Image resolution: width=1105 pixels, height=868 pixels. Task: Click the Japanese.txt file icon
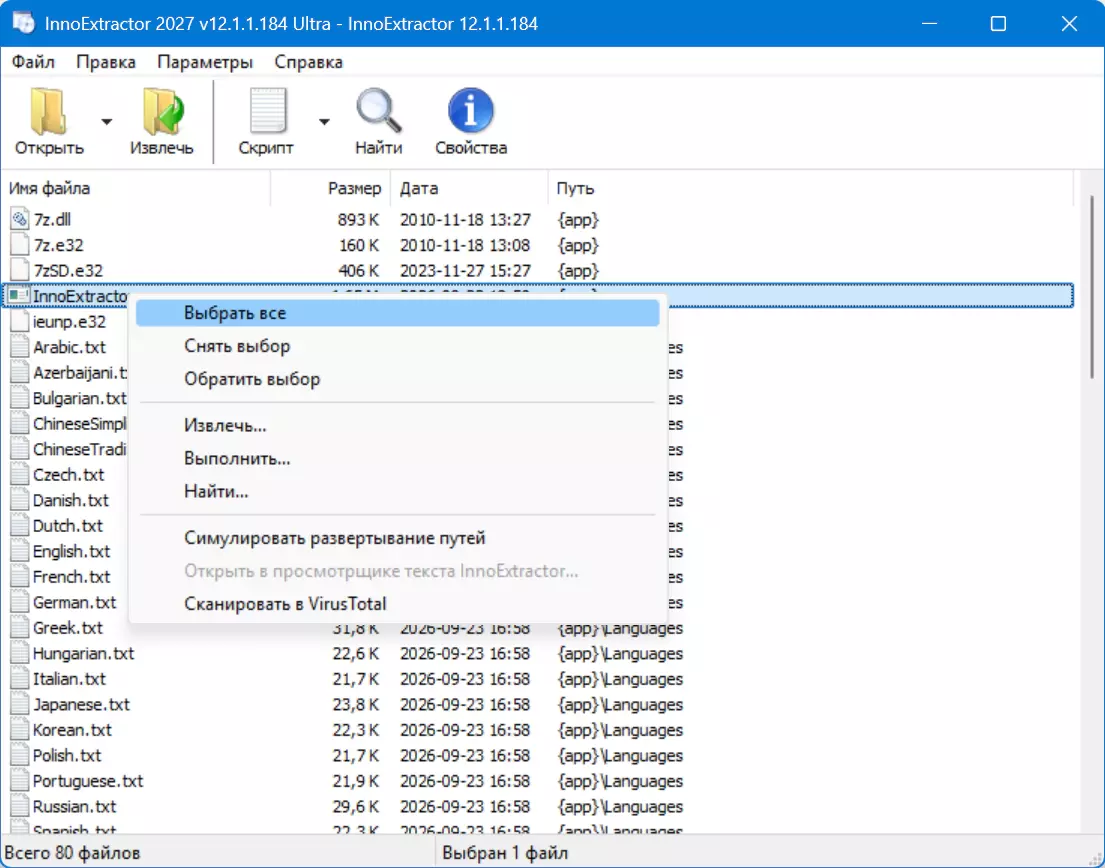20,705
